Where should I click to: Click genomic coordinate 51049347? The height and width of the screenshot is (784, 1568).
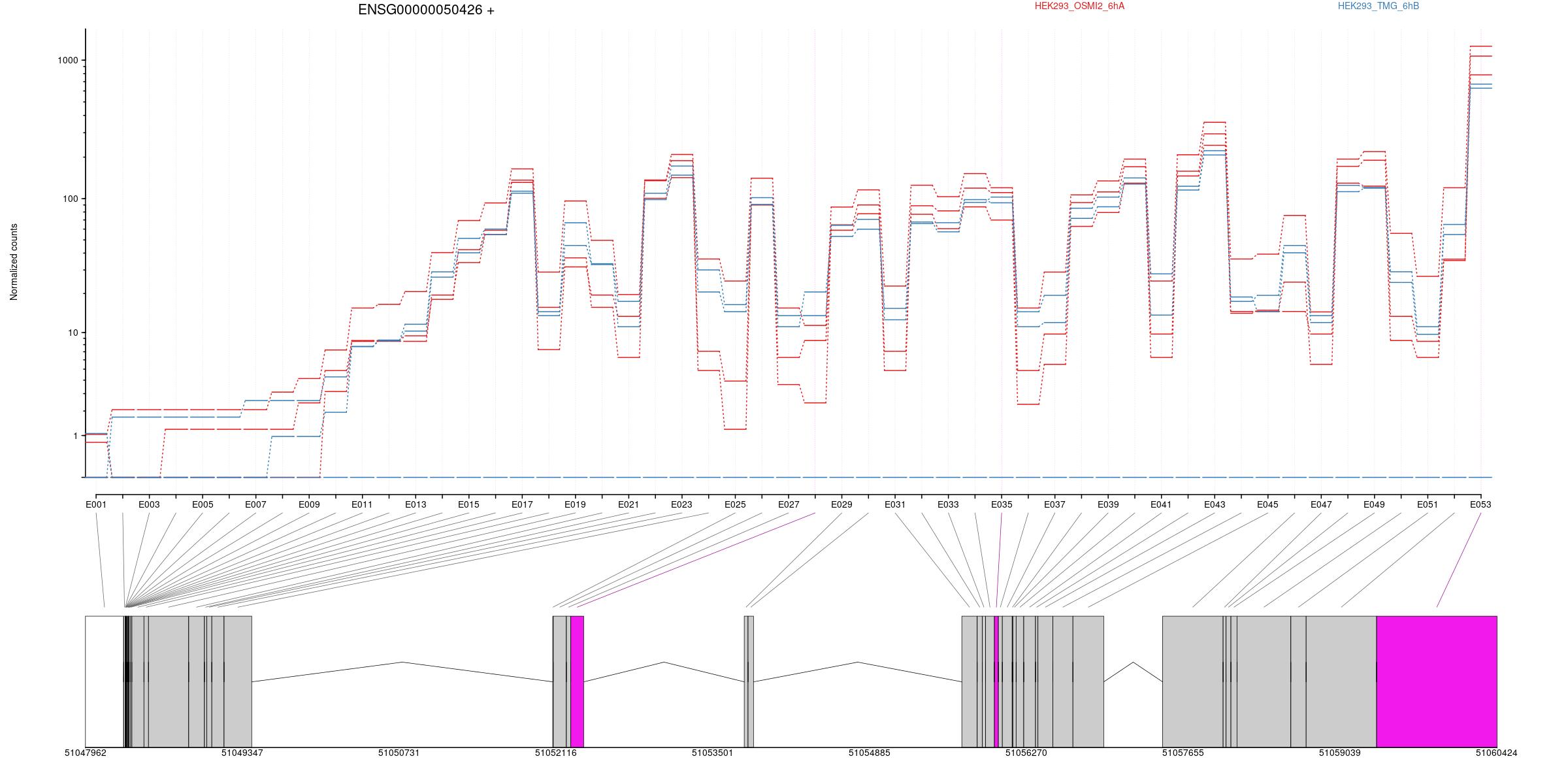(x=242, y=753)
